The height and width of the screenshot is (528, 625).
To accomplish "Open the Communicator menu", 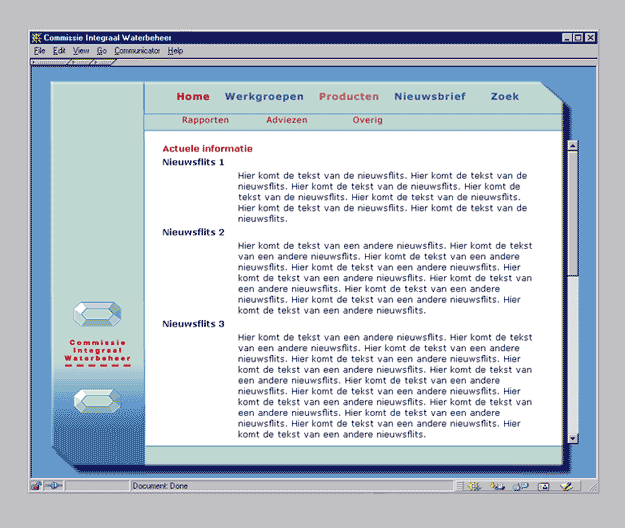I will (137, 50).
